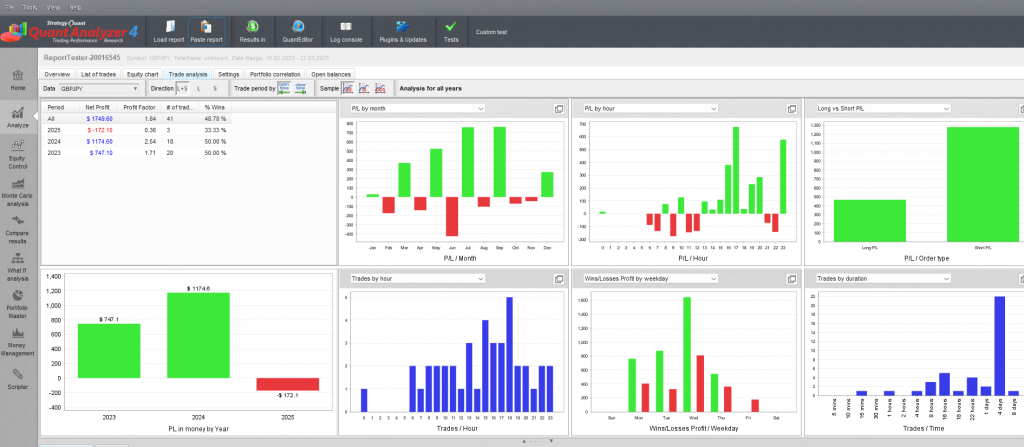Select L+S direction toggle
Viewport: 1024px width, 447px height.
183,89
